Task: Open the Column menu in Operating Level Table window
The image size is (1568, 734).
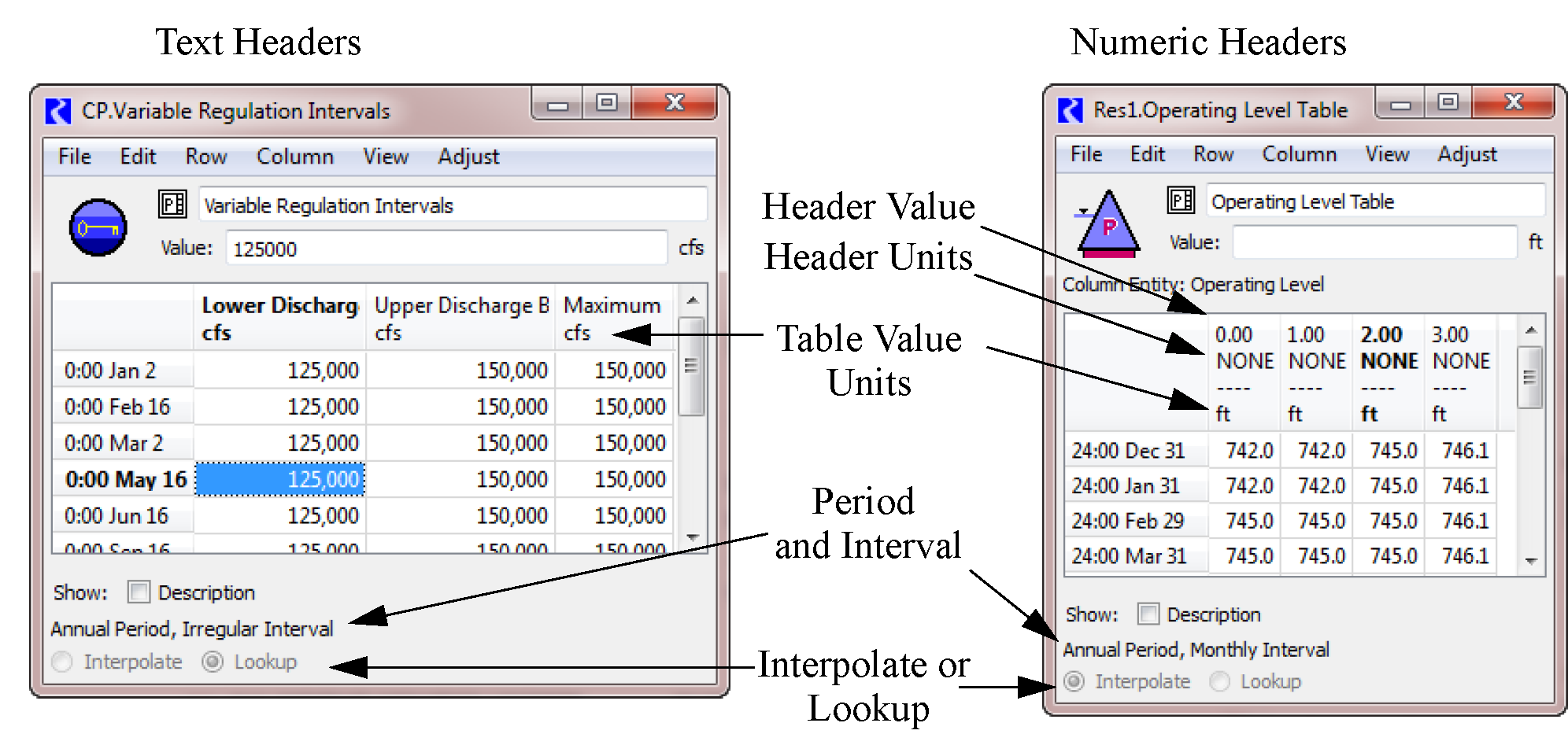Action: (x=1299, y=154)
